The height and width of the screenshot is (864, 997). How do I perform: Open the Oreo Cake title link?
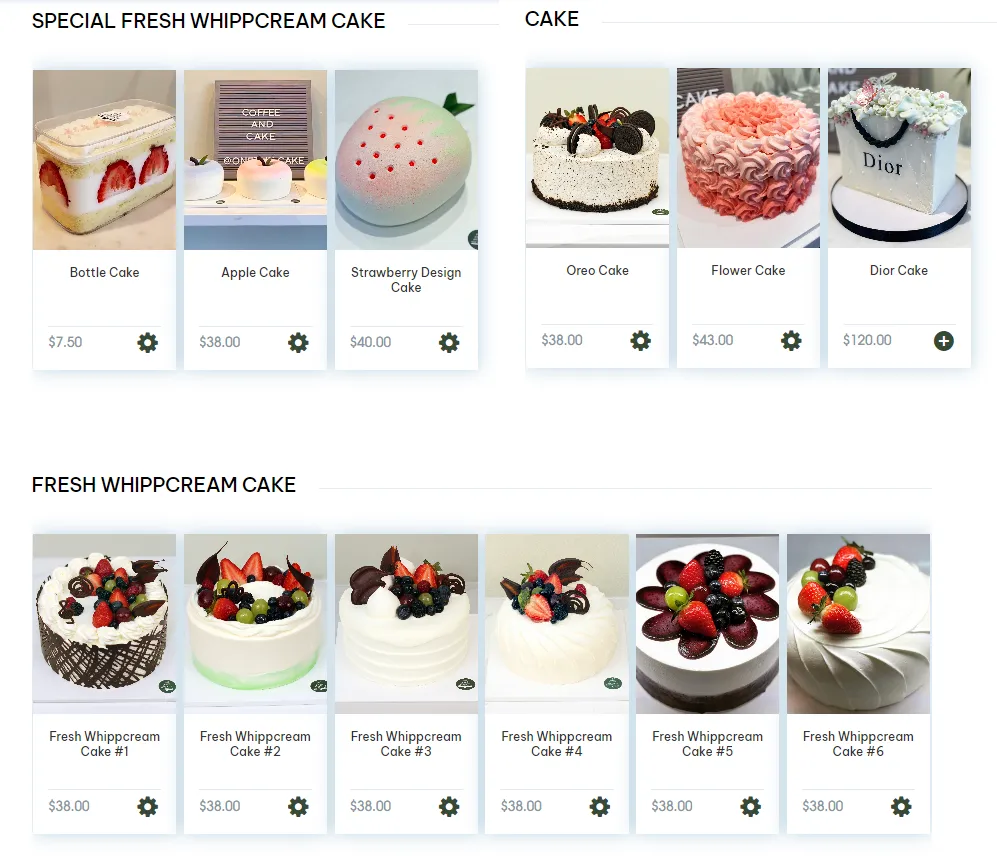(x=598, y=270)
